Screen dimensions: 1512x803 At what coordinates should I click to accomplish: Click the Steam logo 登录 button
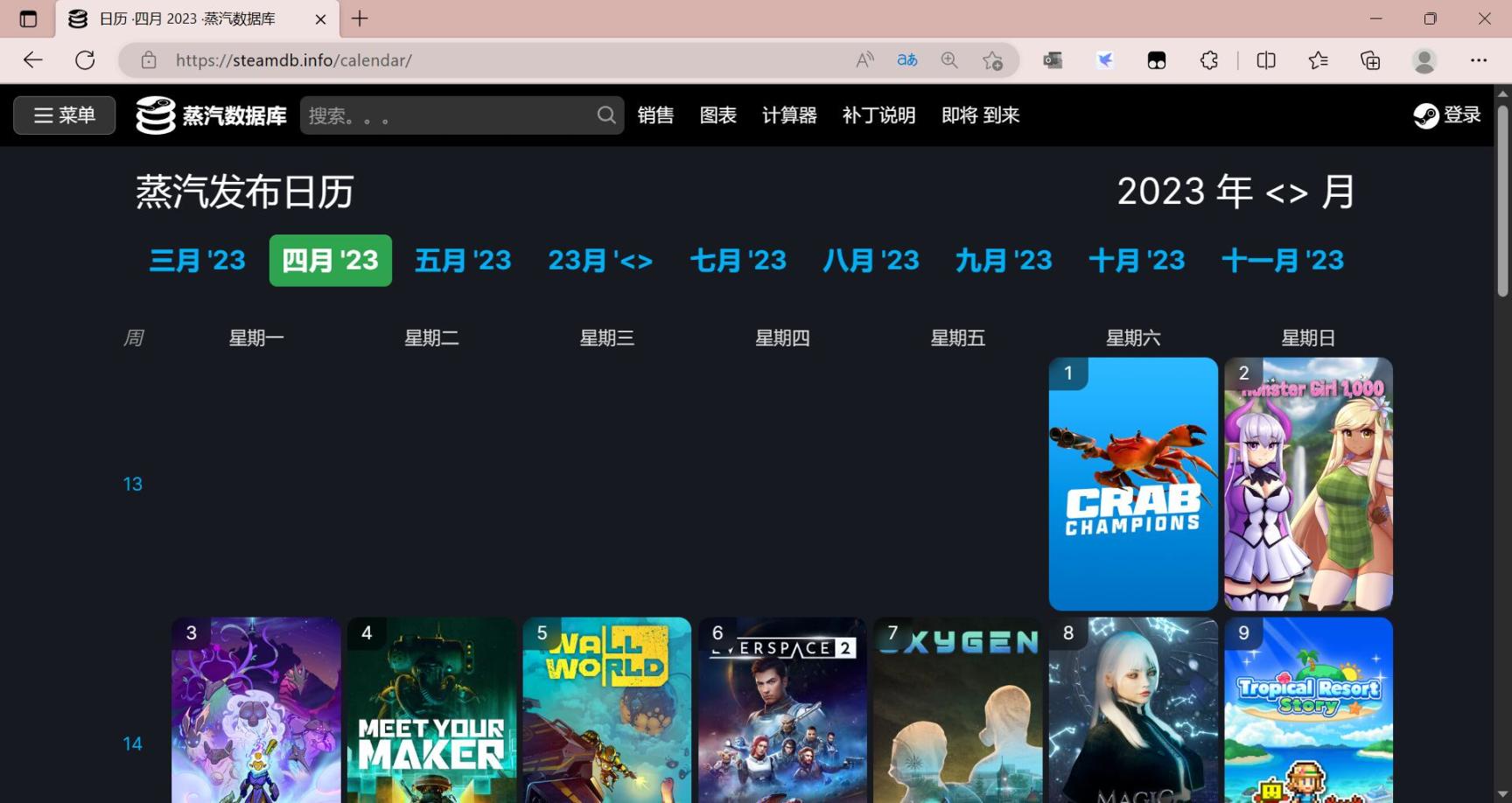tap(1447, 115)
